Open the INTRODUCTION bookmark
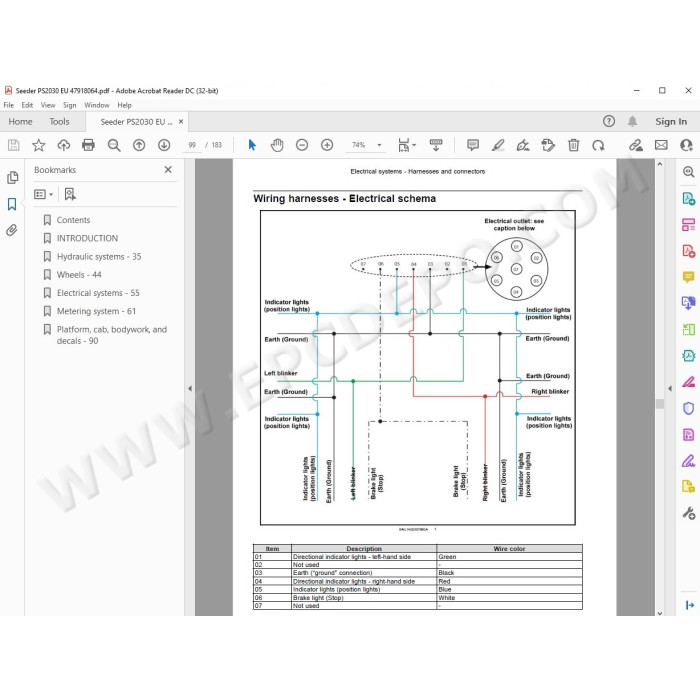The width and height of the screenshot is (700, 700). coord(87,238)
